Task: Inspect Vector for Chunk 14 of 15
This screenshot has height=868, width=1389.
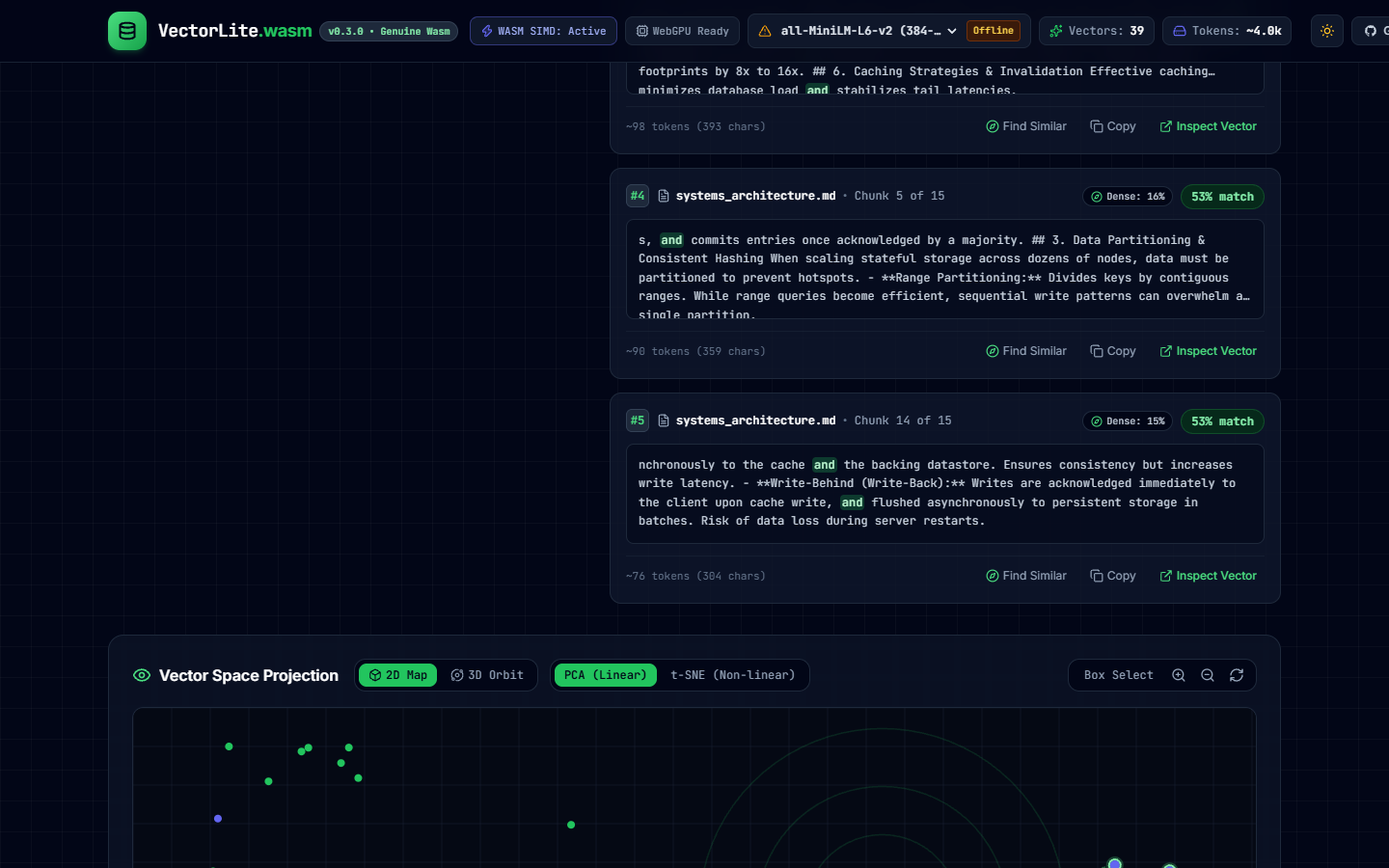Action: click(1208, 576)
